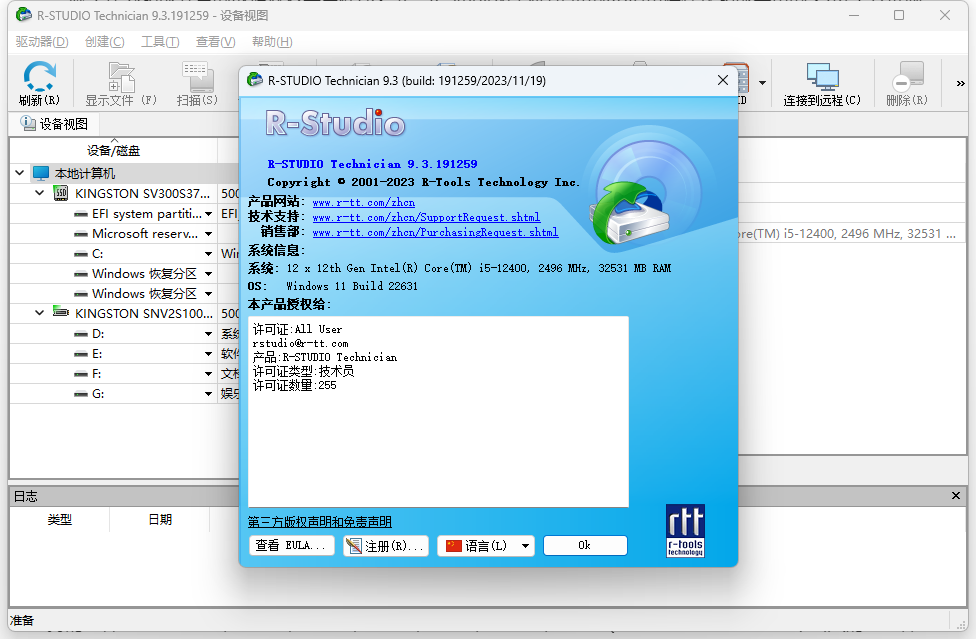Select the E: partition row
This screenshot has width=976, height=639.
pyautogui.click(x=113, y=354)
